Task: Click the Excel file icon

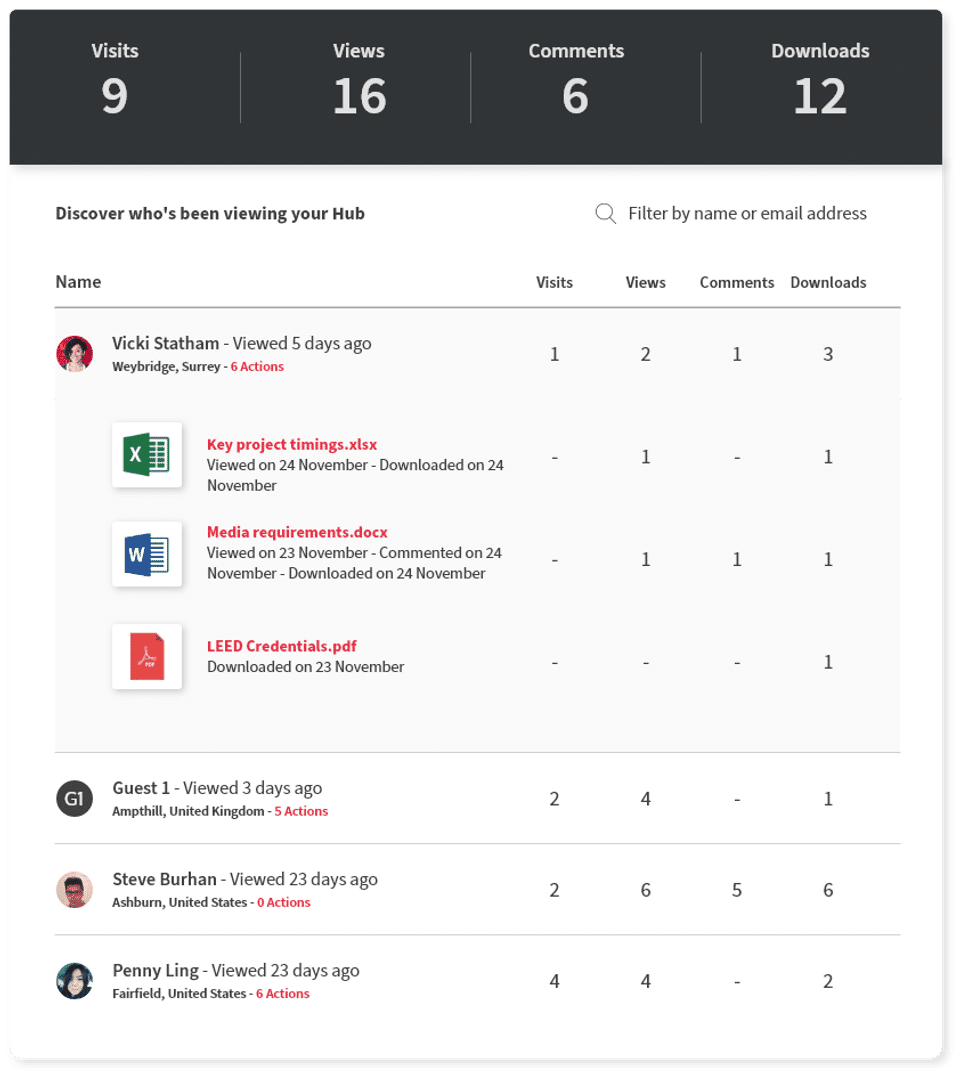Action: 147,455
